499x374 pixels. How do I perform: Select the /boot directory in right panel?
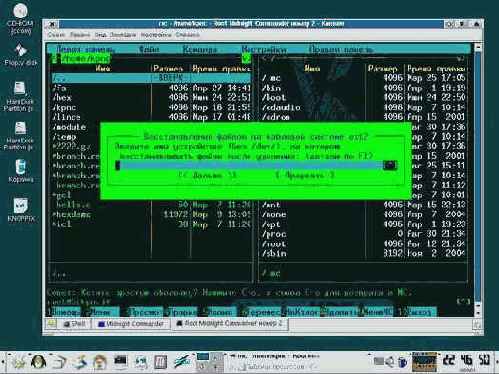click(x=363, y=98)
